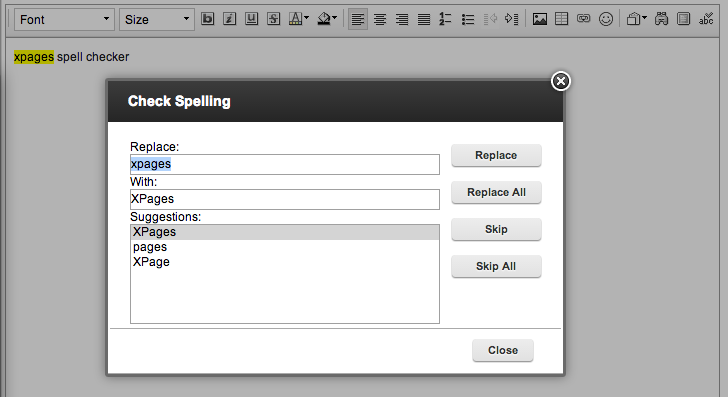Align text right
The image size is (728, 397).
tap(402, 19)
